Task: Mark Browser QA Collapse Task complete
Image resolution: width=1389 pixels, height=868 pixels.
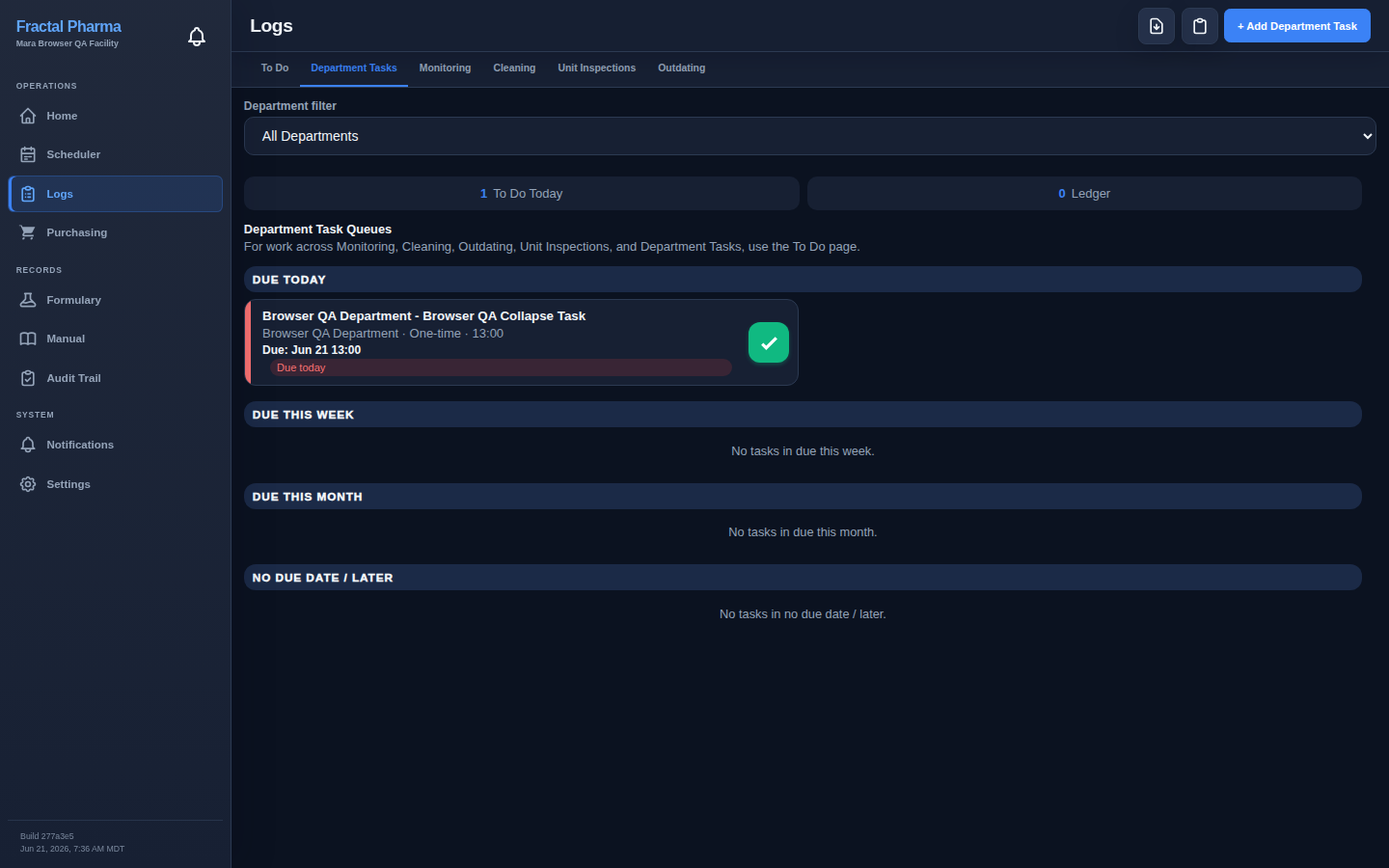Action: pos(769,342)
